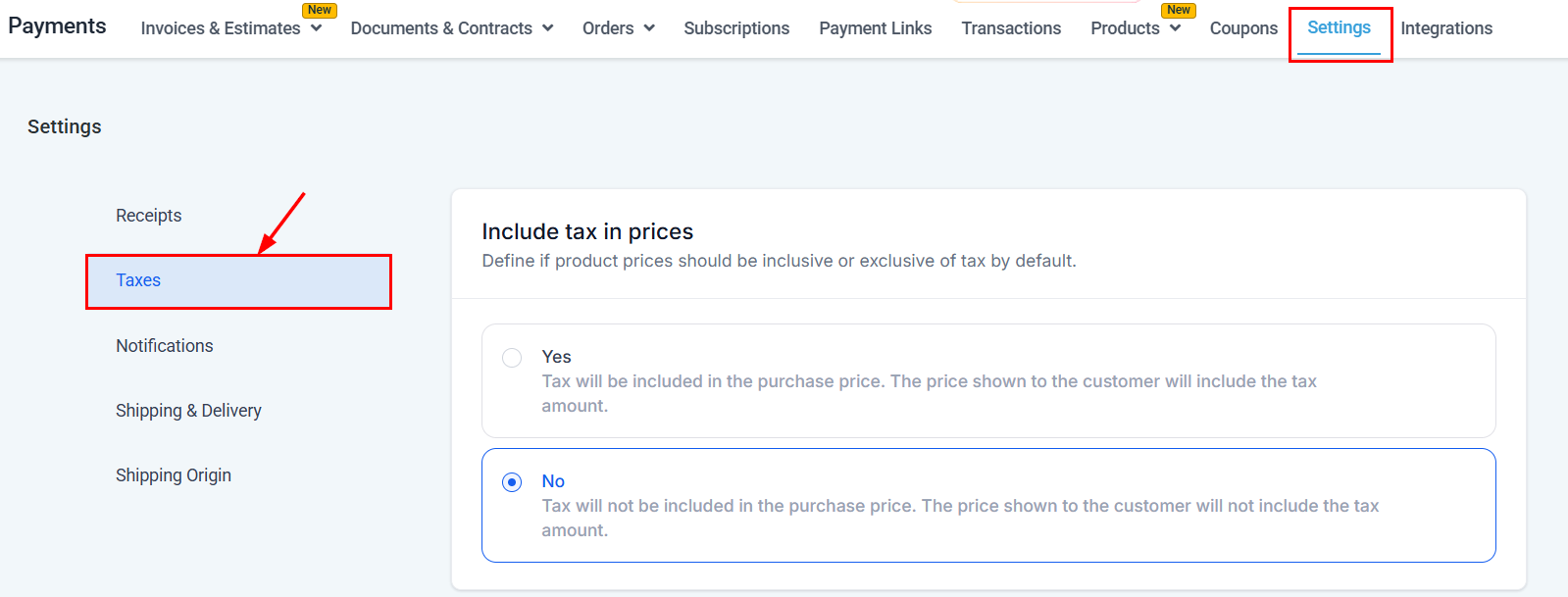The image size is (1568, 597).
Task: Click the New badge on Invoices & Estimates
Action: click(x=320, y=10)
